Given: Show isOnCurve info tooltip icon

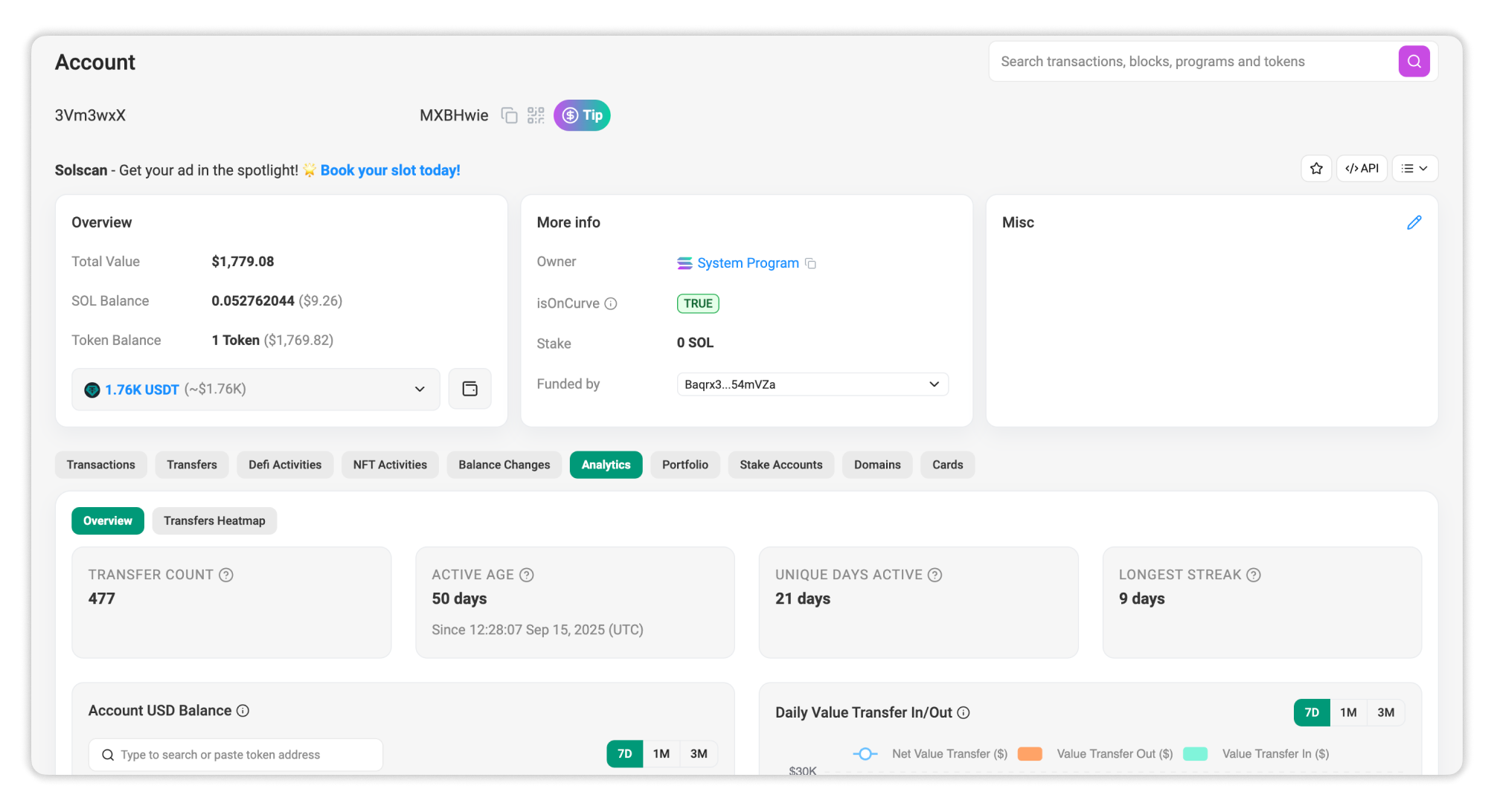Looking at the screenshot, I should point(611,303).
